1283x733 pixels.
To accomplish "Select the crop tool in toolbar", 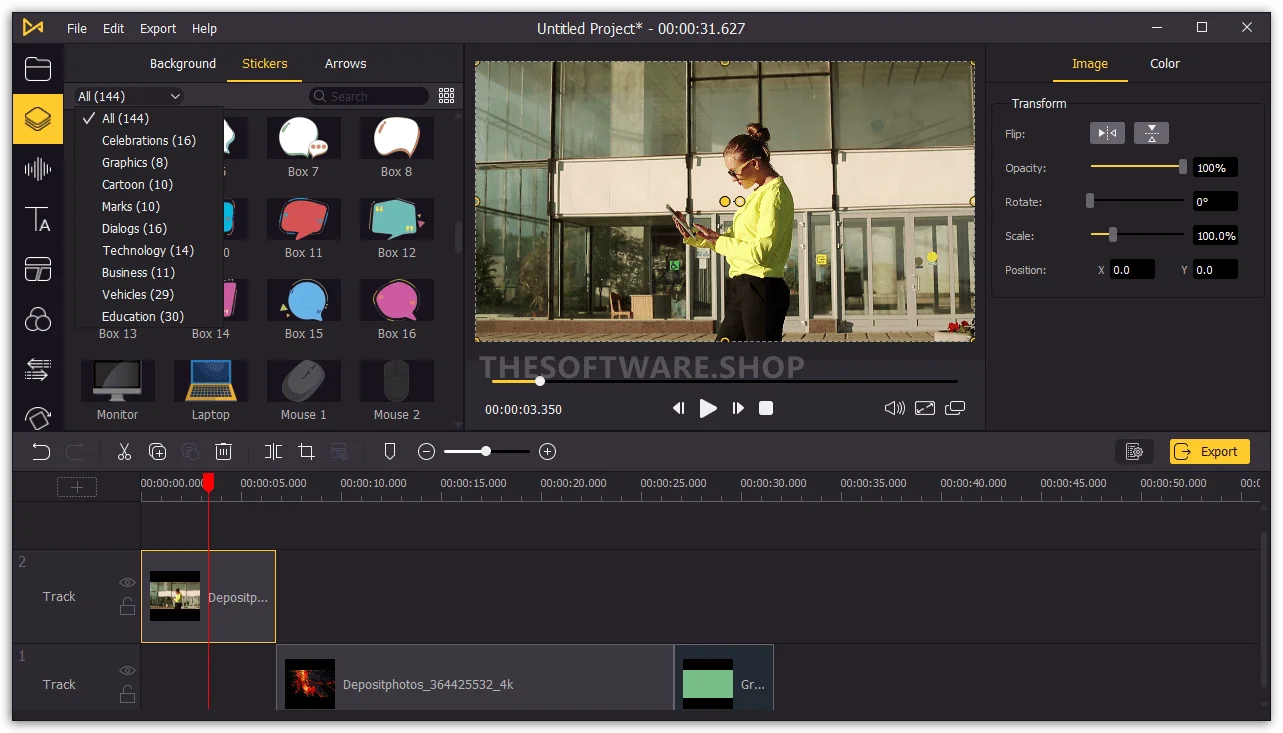I will point(307,452).
